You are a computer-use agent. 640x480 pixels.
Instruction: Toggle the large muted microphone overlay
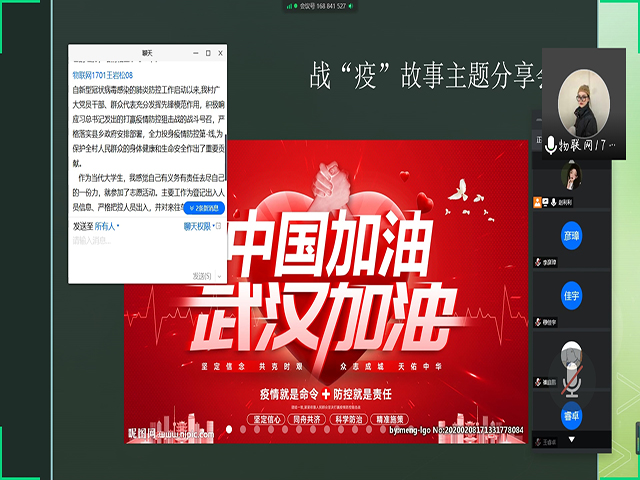tap(572, 381)
